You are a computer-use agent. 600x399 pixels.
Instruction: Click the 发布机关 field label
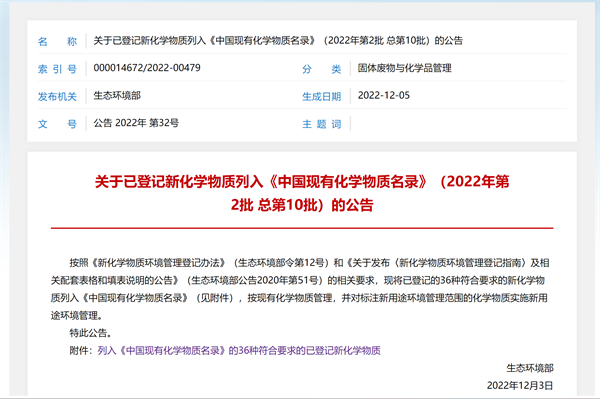coord(57,96)
